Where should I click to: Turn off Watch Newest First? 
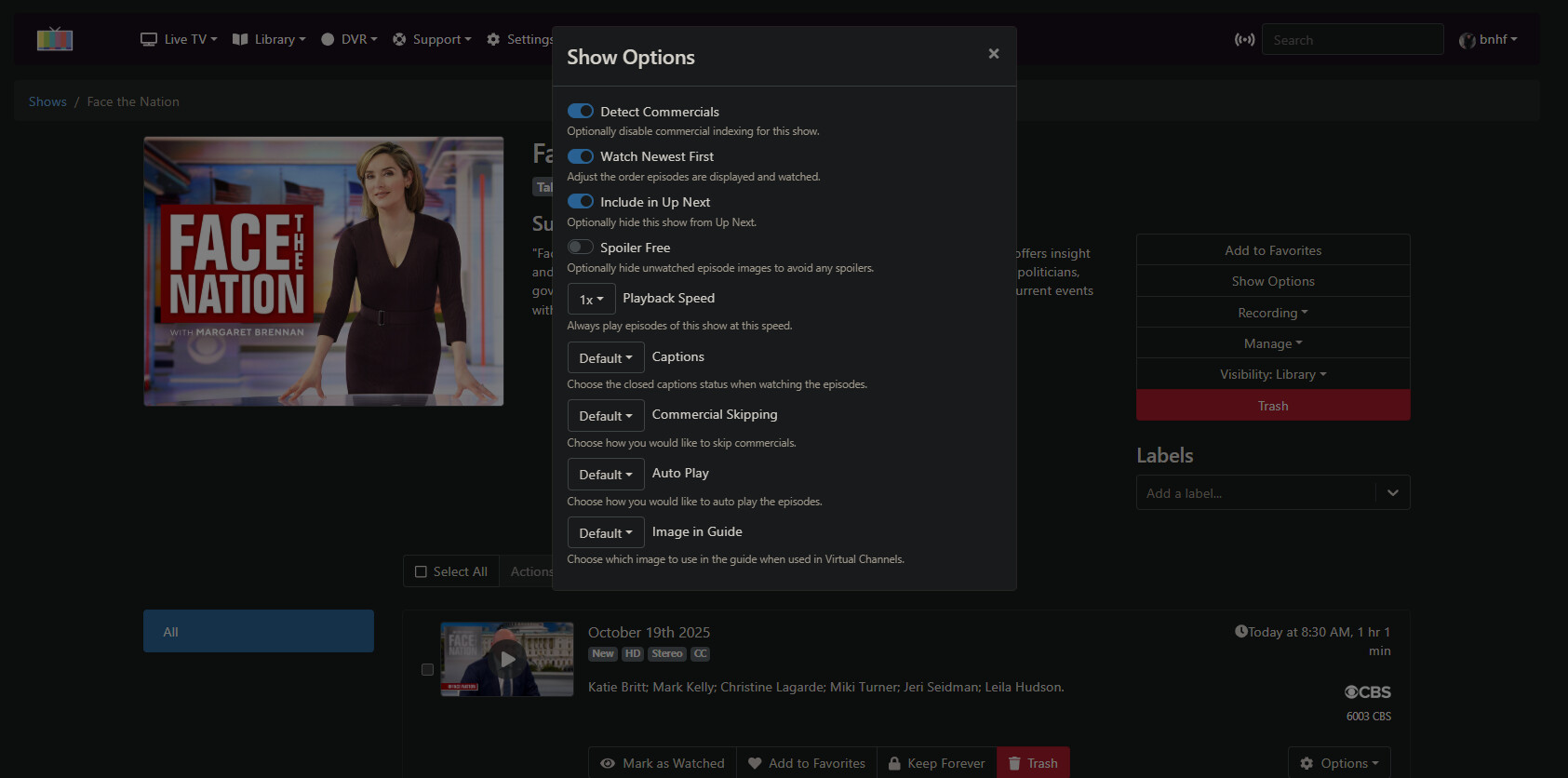point(581,156)
